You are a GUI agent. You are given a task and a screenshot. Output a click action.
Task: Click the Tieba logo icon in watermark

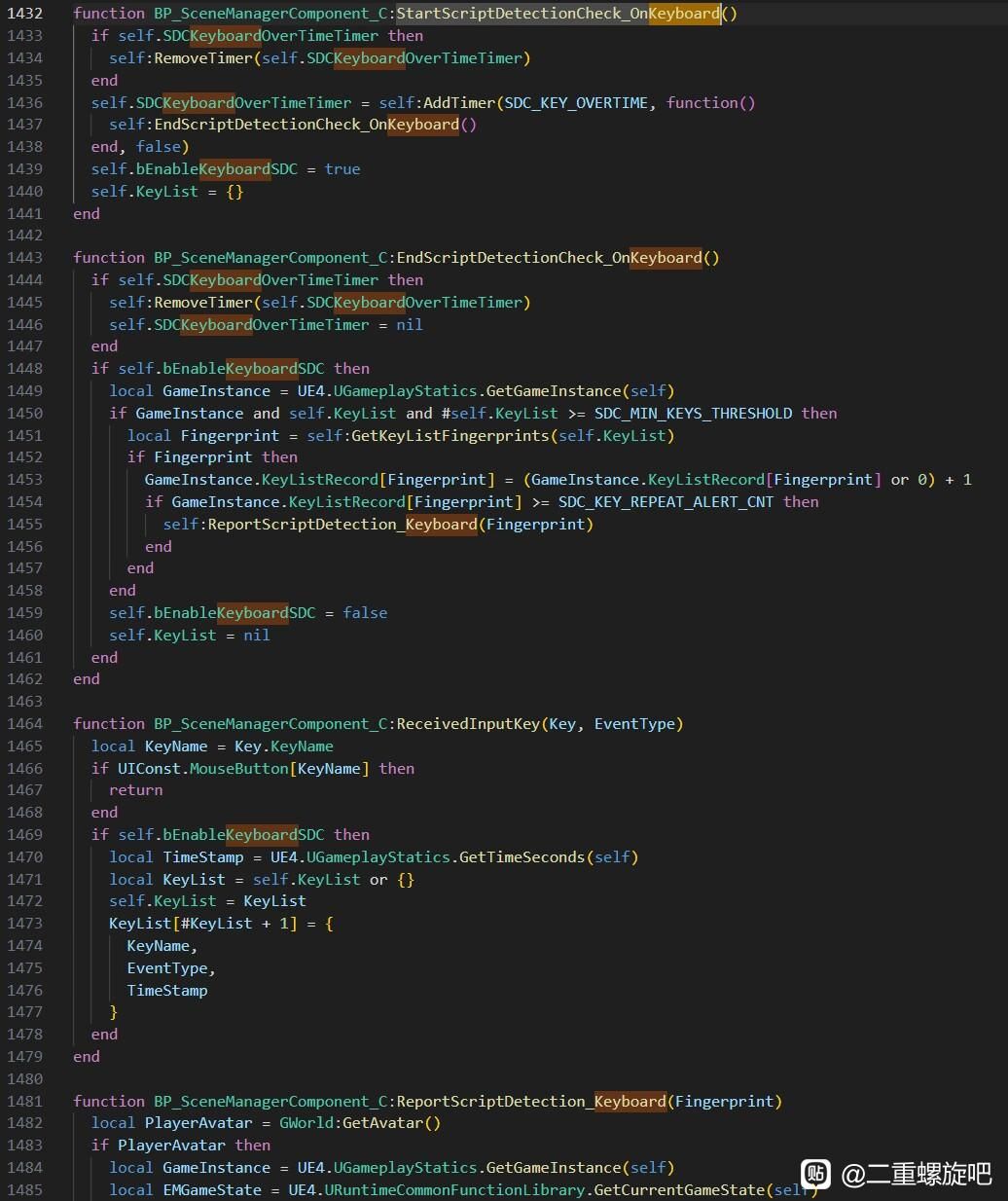point(815,1174)
